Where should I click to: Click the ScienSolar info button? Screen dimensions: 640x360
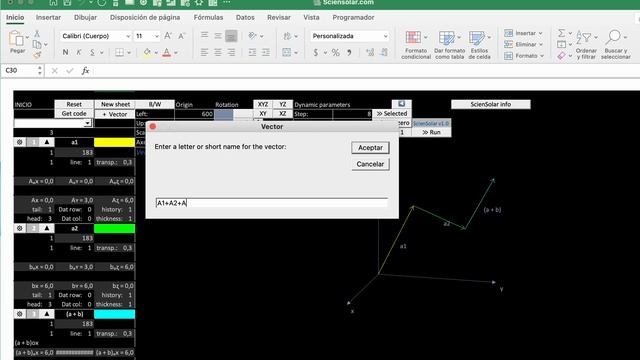tap(491, 104)
